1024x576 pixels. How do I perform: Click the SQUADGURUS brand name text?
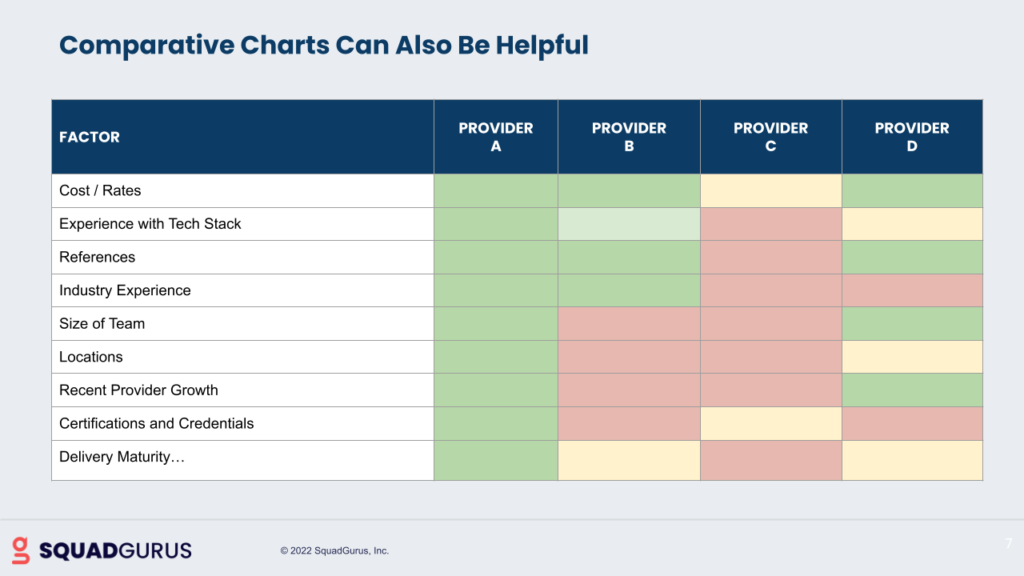pos(115,550)
